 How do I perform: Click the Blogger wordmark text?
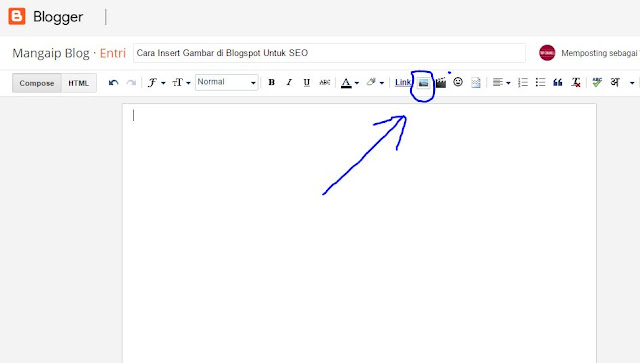point(58,17)
